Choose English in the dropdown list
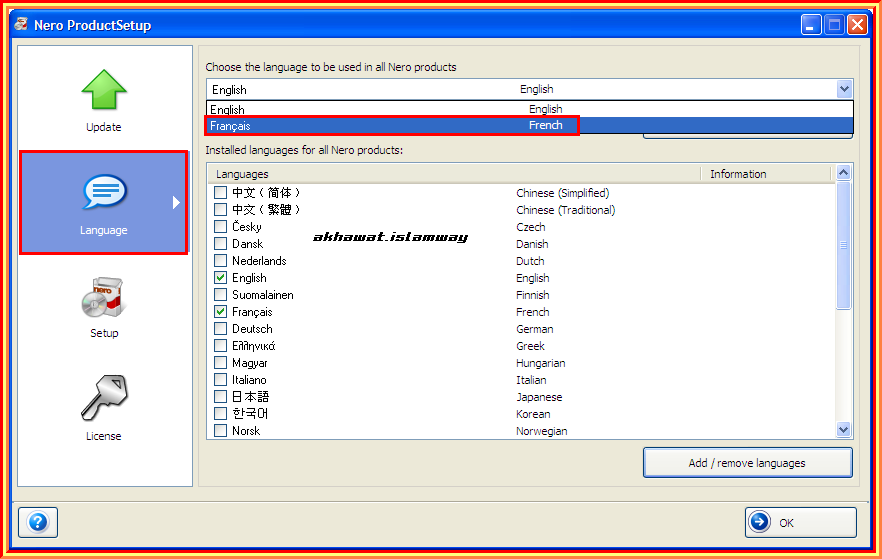This screenshot has width=882, height=559. [x=530, y=109]
